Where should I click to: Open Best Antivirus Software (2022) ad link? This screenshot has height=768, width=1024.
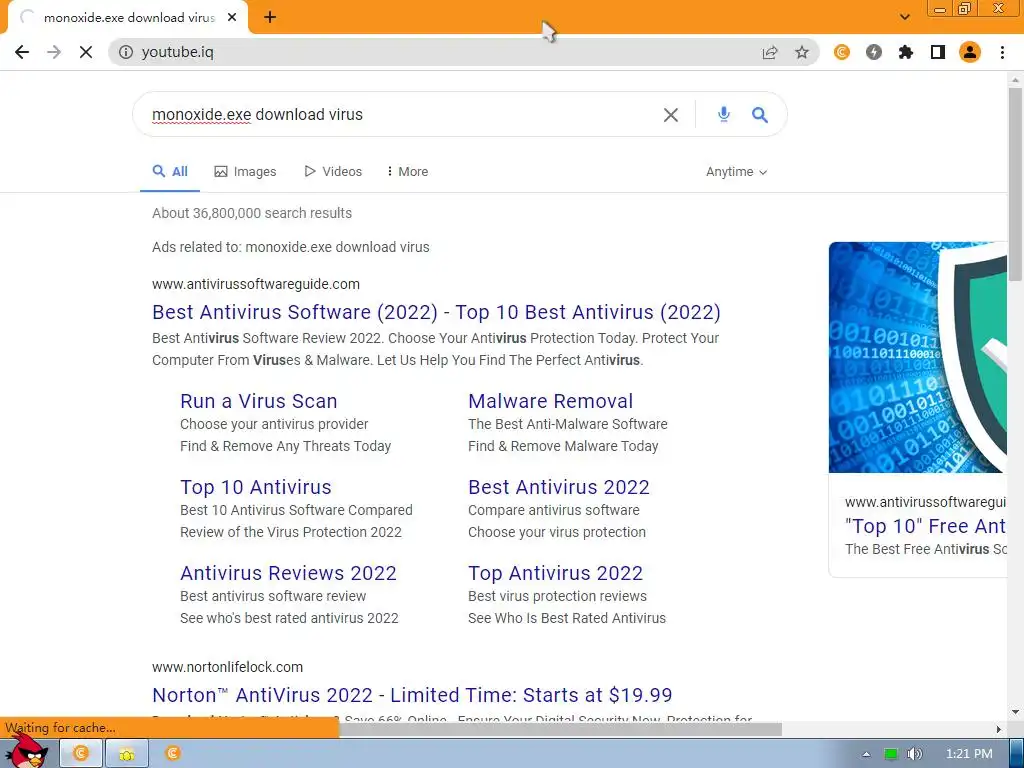tap(436, 312)
